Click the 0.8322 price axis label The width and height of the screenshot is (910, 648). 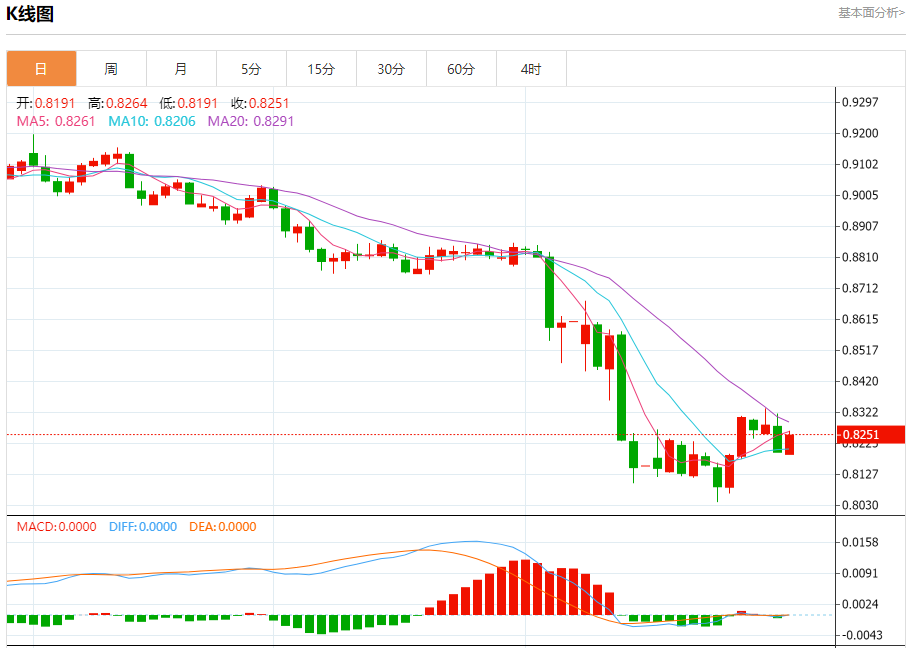(x=861, y=412)
